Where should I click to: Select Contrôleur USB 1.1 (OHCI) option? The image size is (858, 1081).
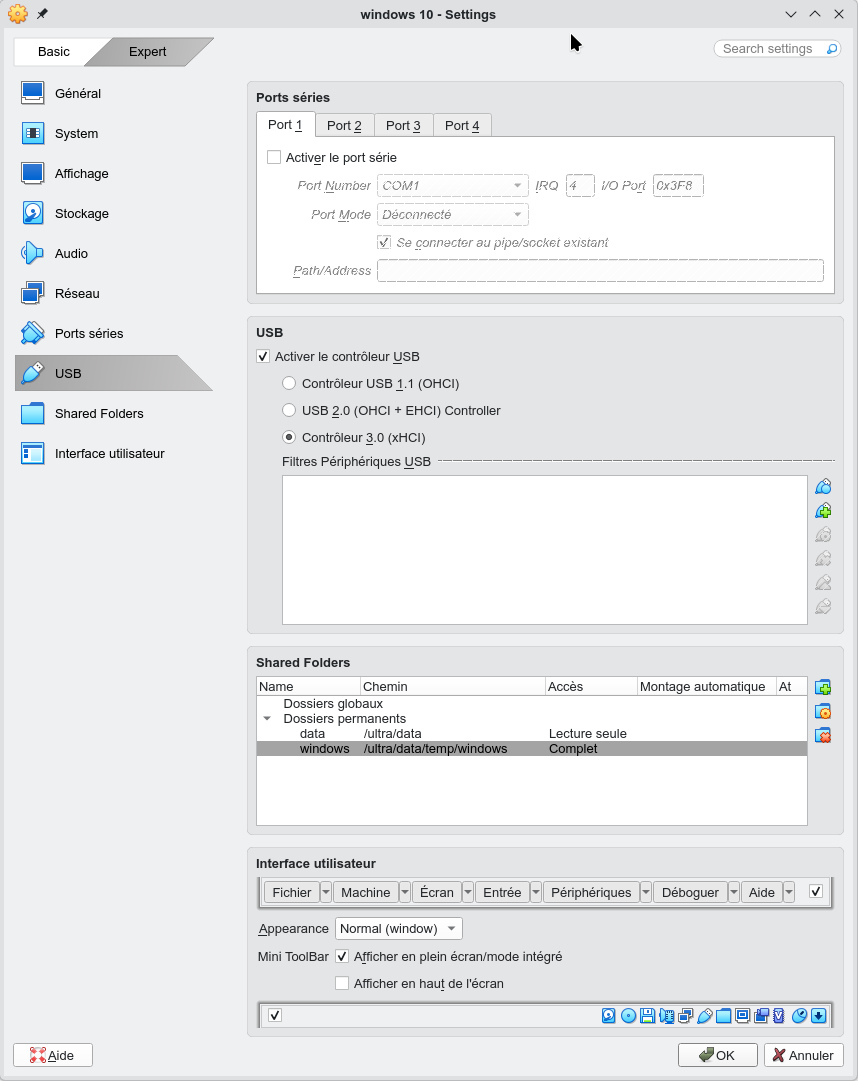click(x=290, y=384)
